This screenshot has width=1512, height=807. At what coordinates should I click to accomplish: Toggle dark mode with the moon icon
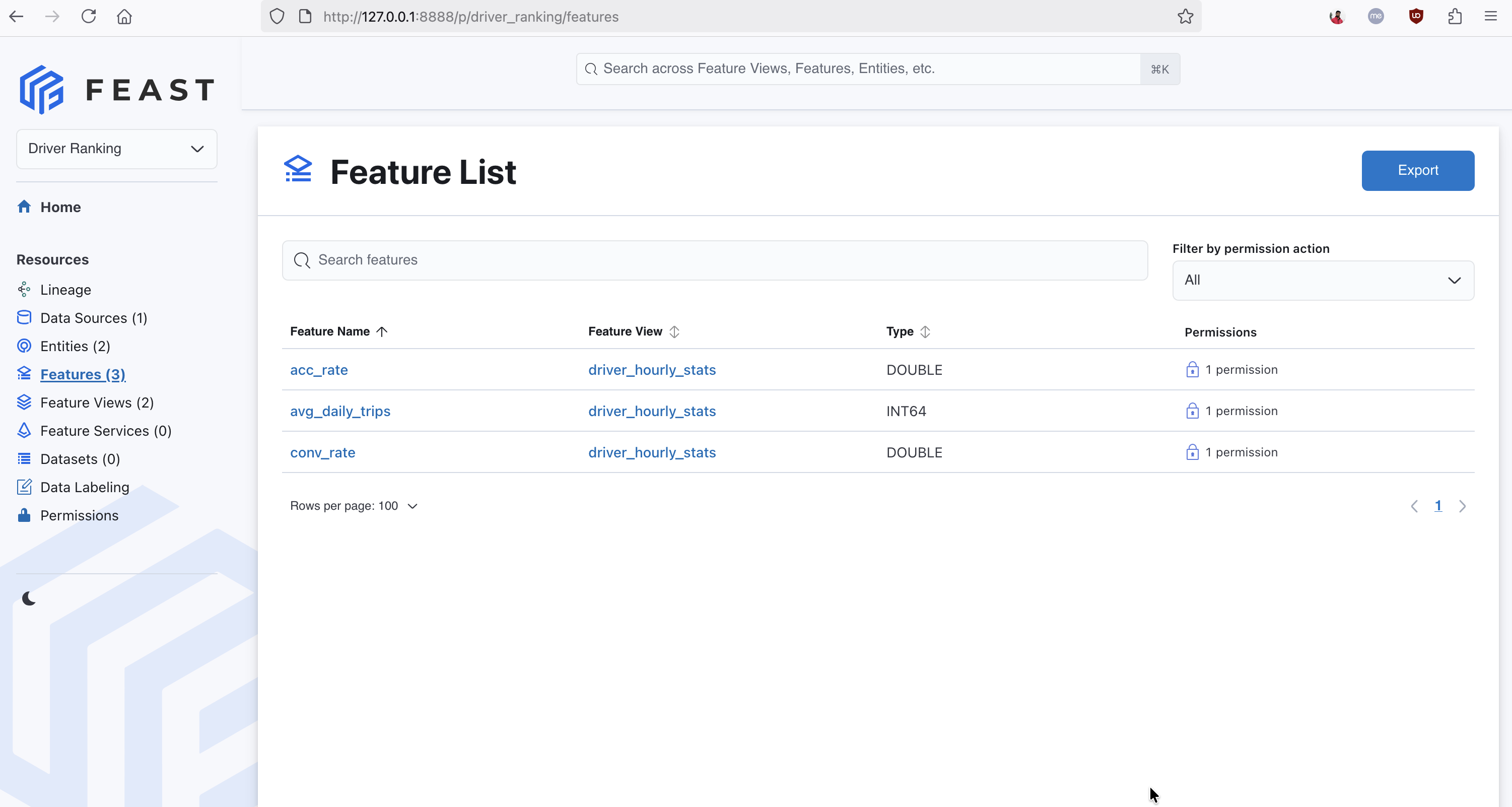29,598
